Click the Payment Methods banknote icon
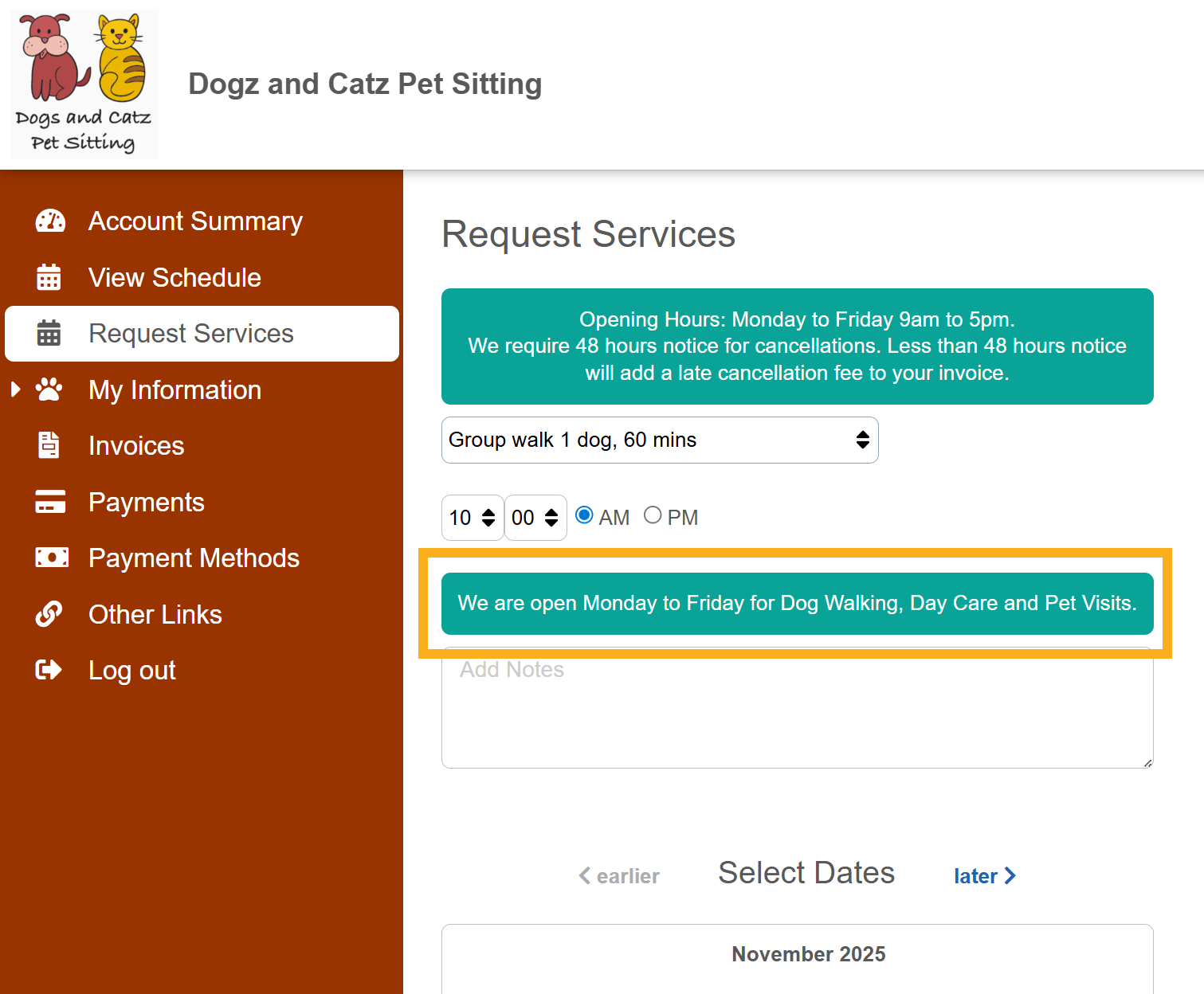The image size is (1204, 994). [50, 558]
